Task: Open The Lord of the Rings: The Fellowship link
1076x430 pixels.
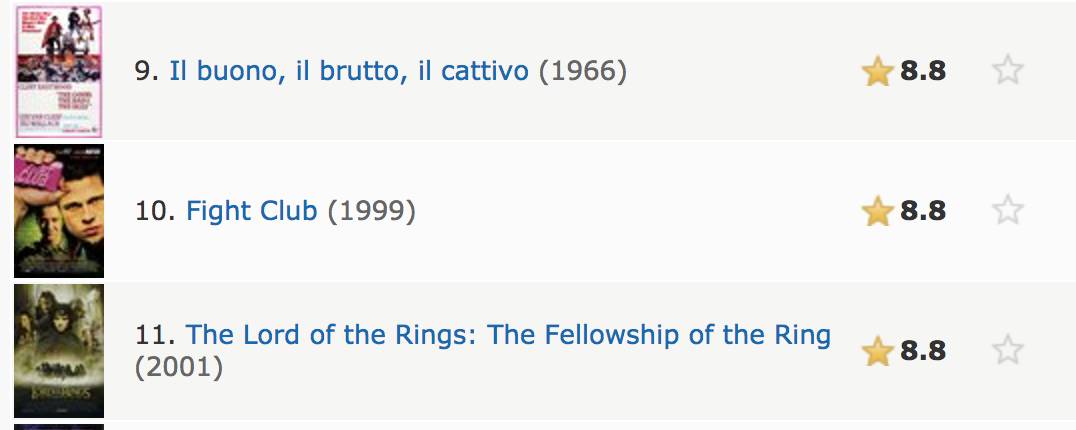Action: point(508,335)
